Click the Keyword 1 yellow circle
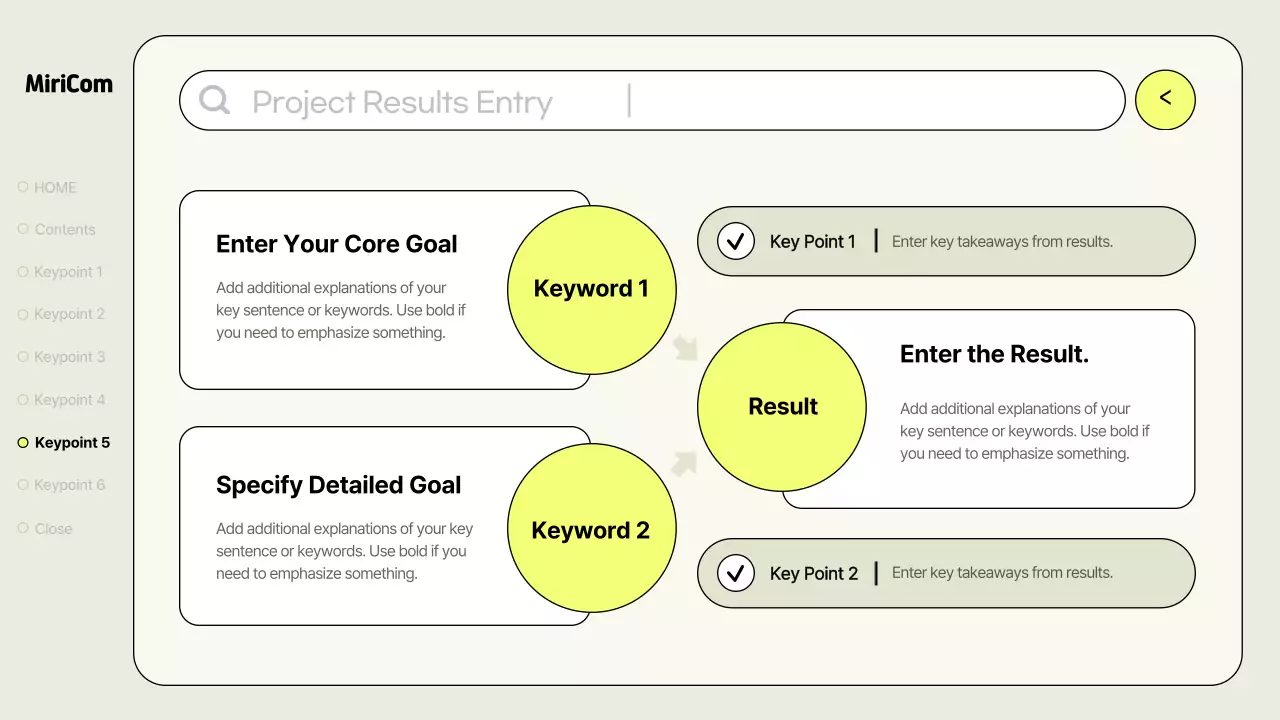Screen dimensions: 1280x720 pos(591,289)
